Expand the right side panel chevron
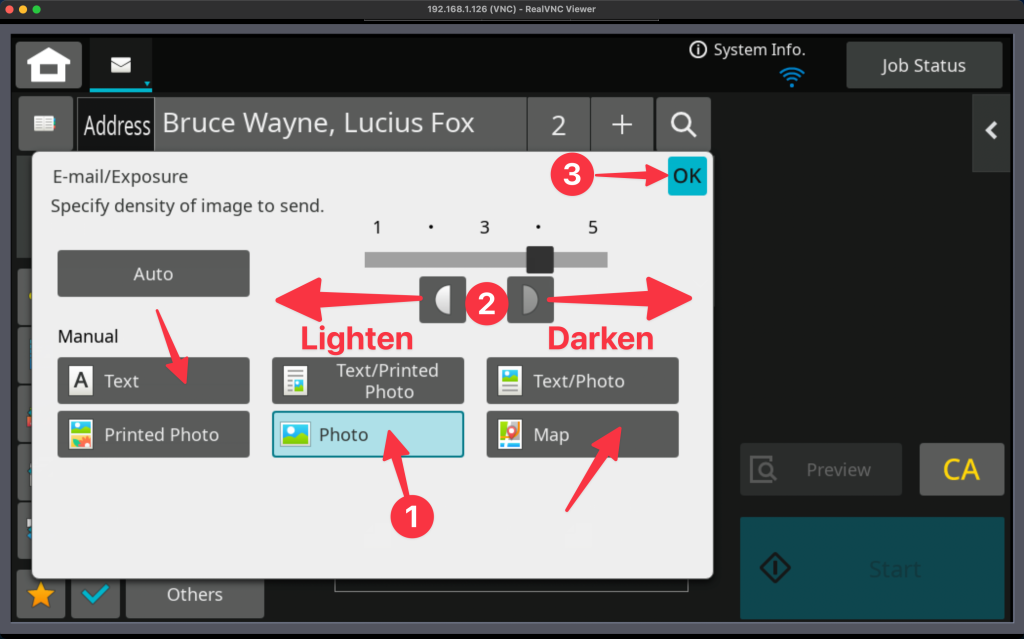 [x=991, y=130]
